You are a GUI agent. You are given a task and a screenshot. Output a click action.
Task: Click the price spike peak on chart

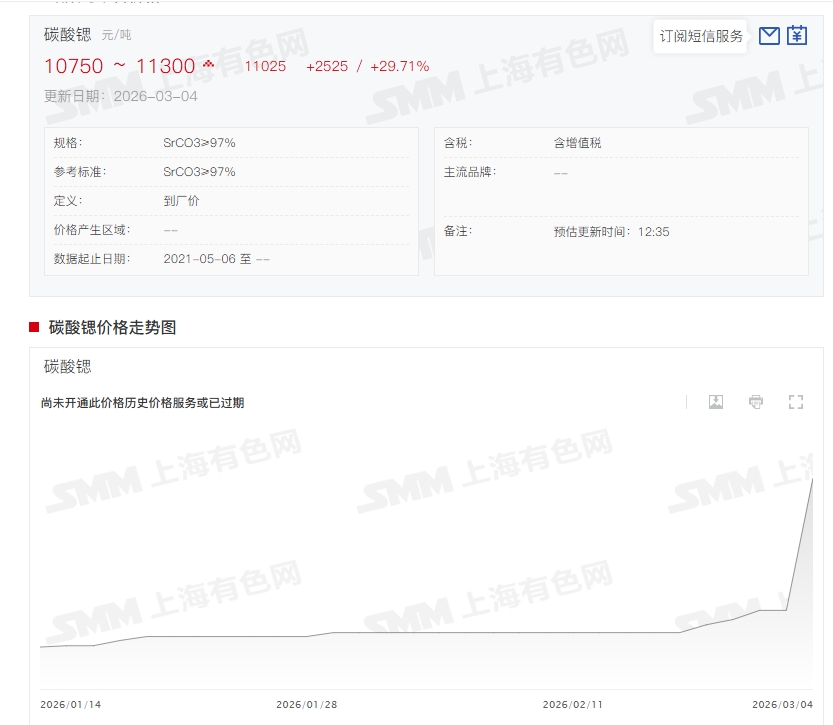812,480
